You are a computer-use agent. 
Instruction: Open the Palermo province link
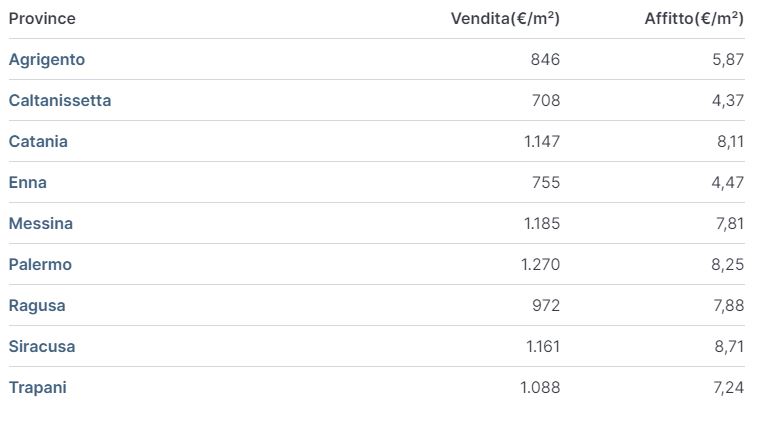tap(40, 265)
